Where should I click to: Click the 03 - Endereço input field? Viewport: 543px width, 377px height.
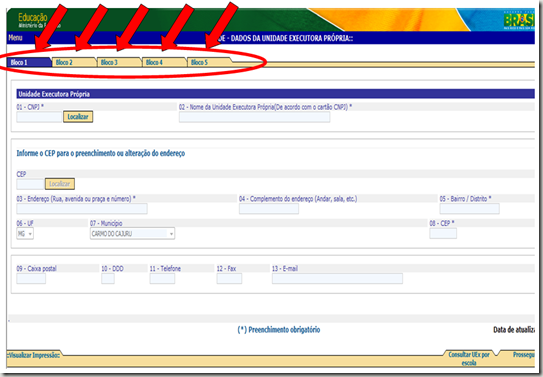82,209
